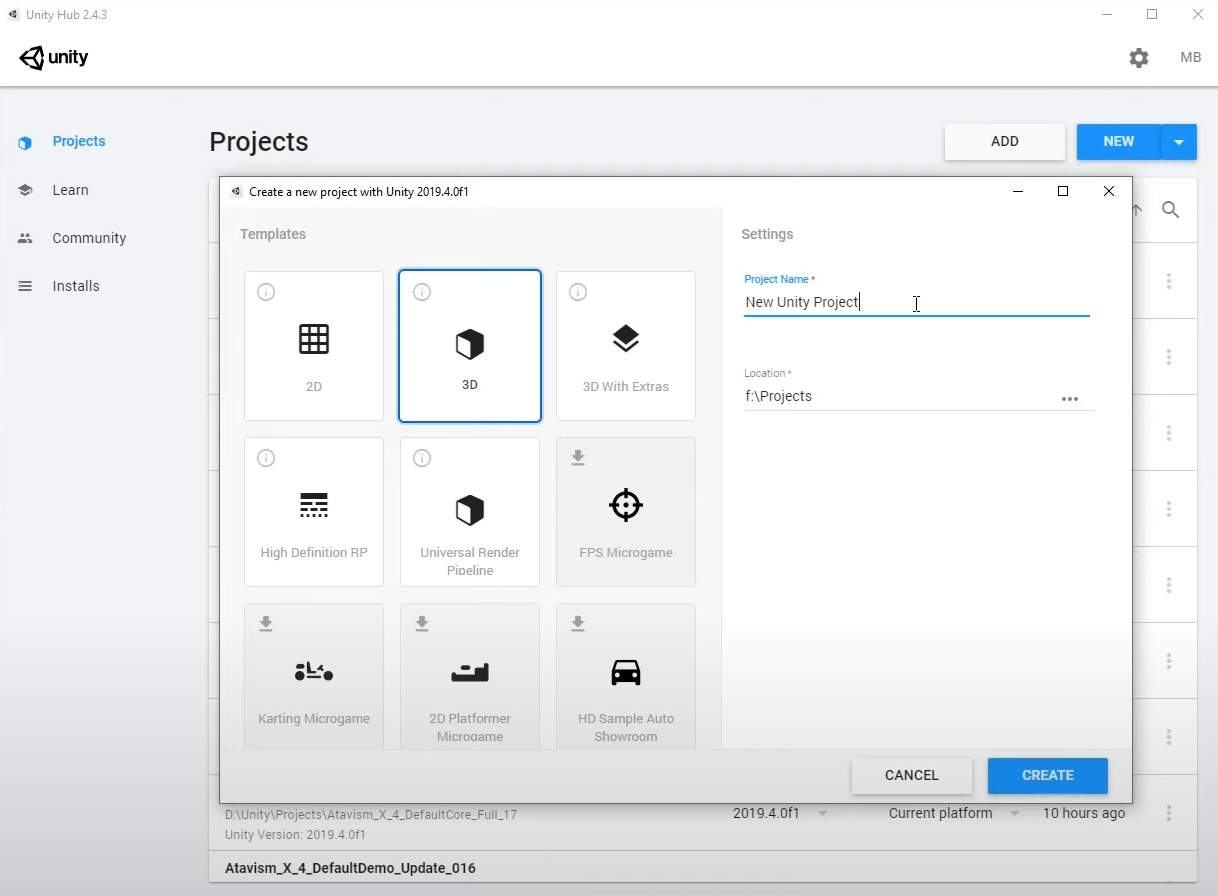The width and height of the screenshot is (1218, 896).
Task: Open the 2019.4.0f1 Unity version dropdown
Action: tap(823, 814)
